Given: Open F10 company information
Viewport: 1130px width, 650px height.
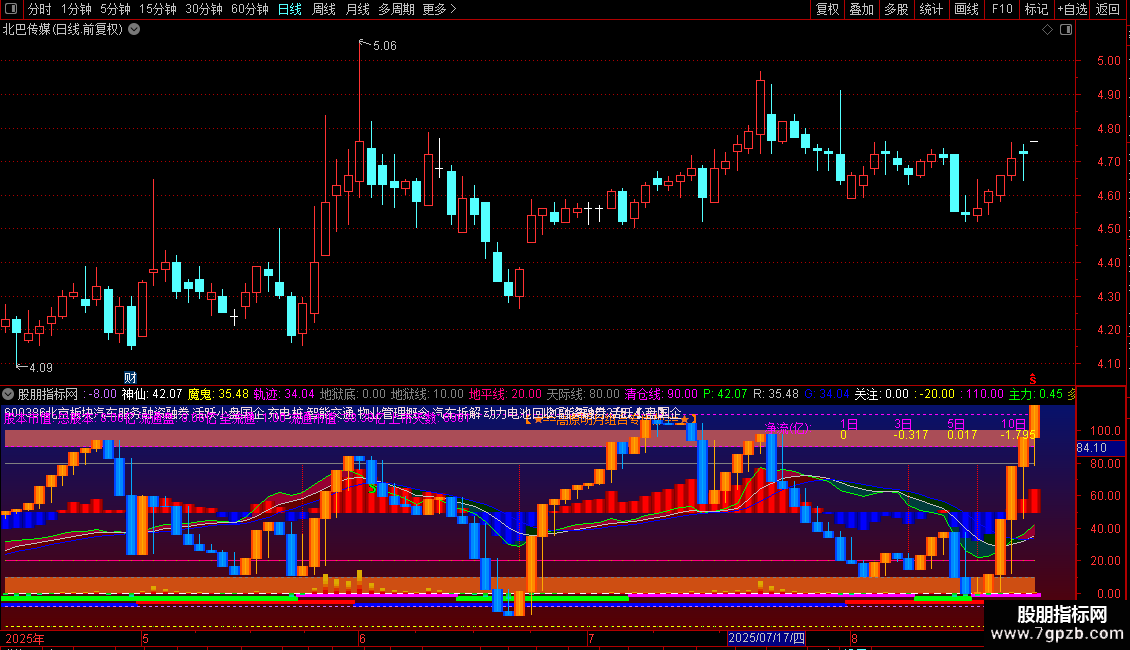Looking at the screenshot, I should 1002,9.
